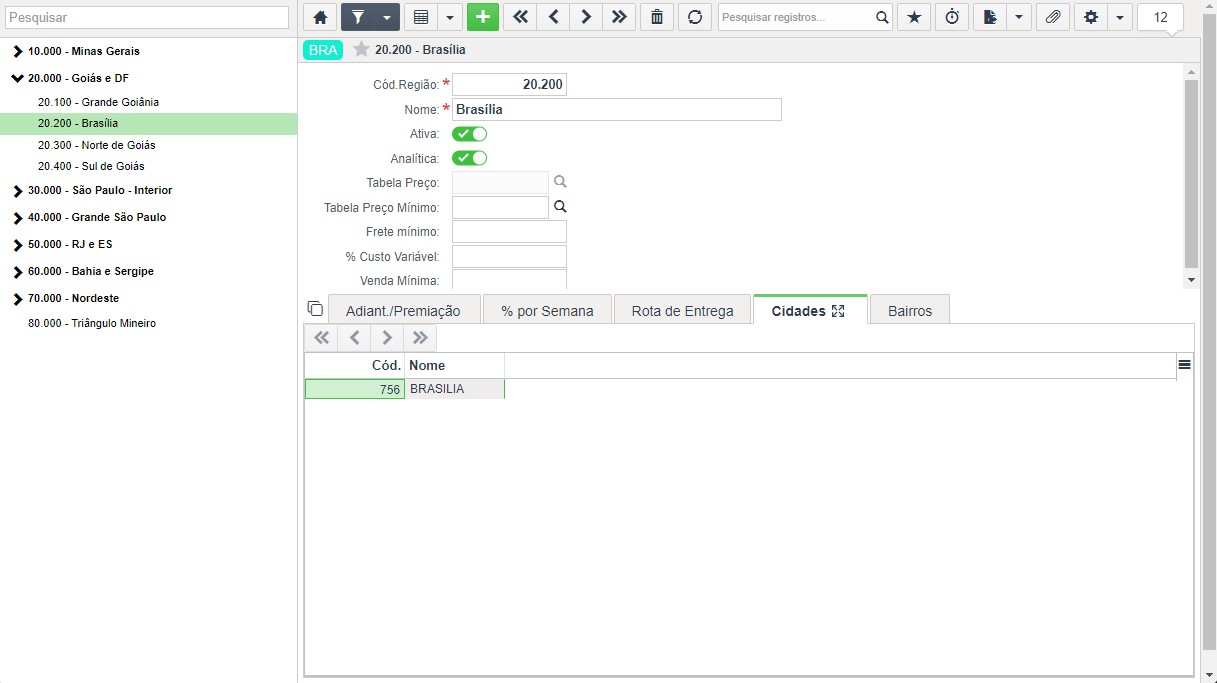Select the BRASILIA cell in Cidades grid

455,389
